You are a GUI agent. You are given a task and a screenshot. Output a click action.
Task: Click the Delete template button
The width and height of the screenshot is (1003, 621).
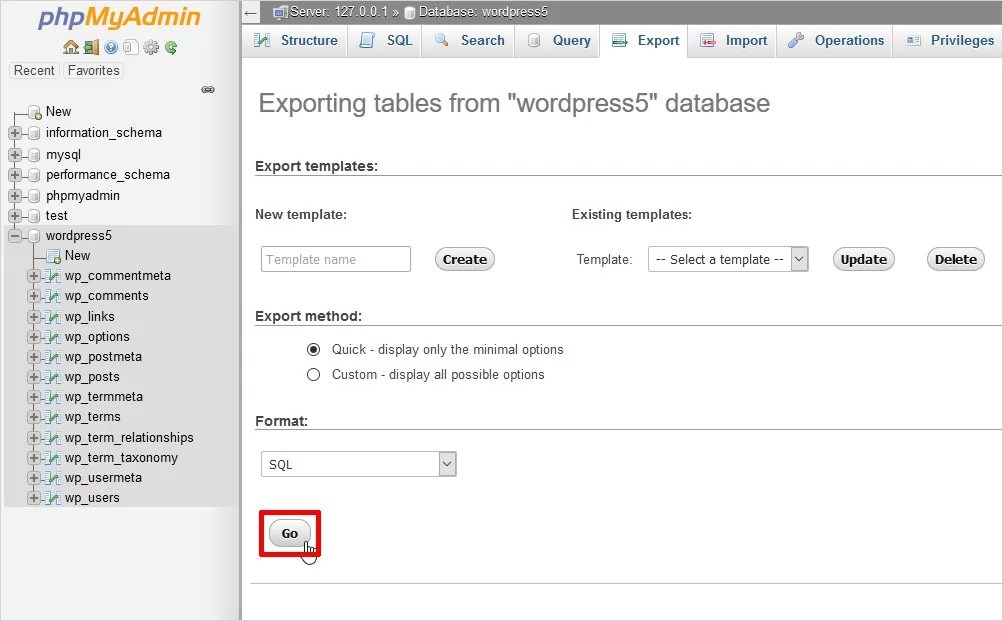point(954,258)
